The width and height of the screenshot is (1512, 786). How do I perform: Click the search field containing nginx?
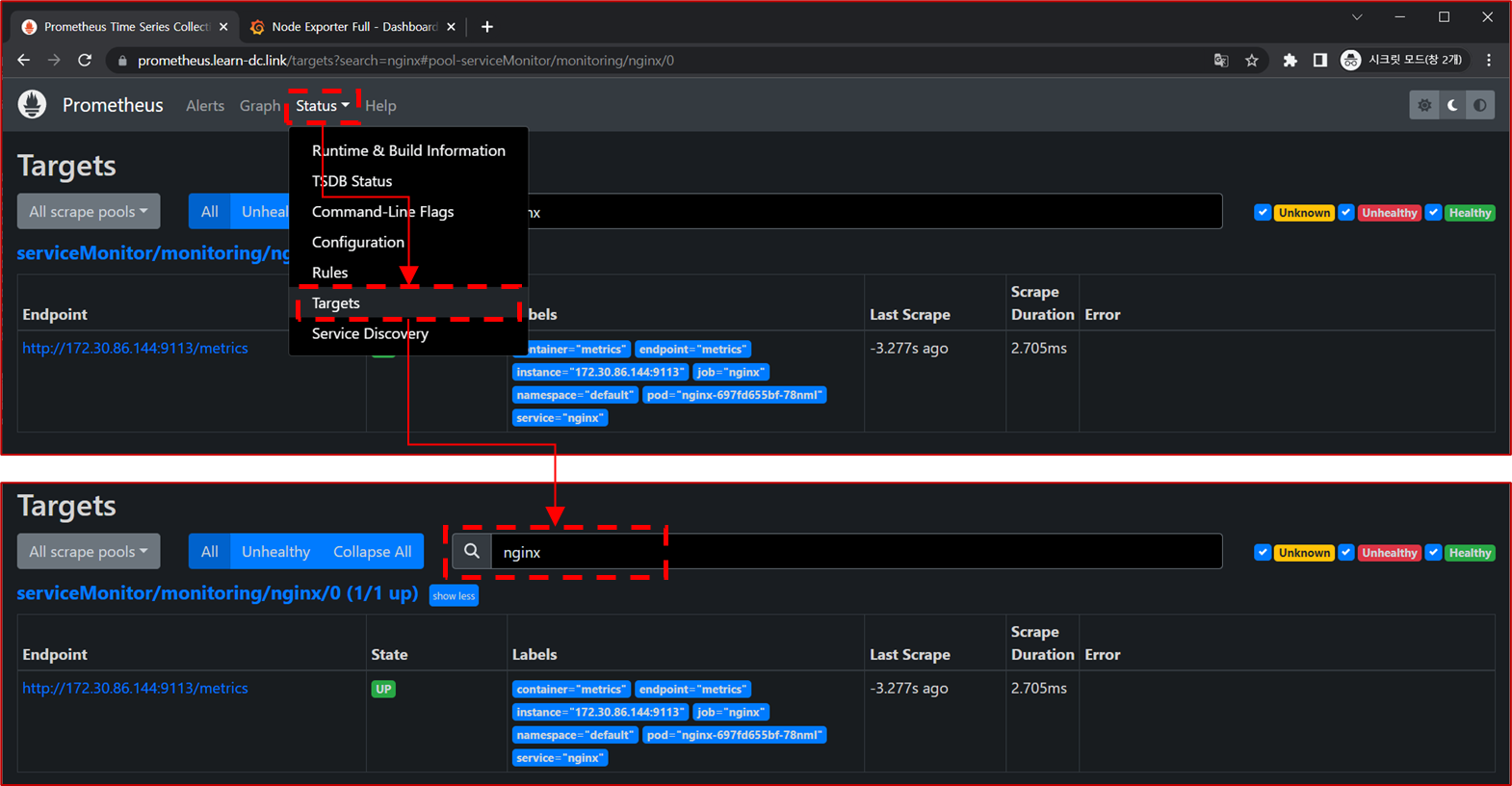click(847, 552)
